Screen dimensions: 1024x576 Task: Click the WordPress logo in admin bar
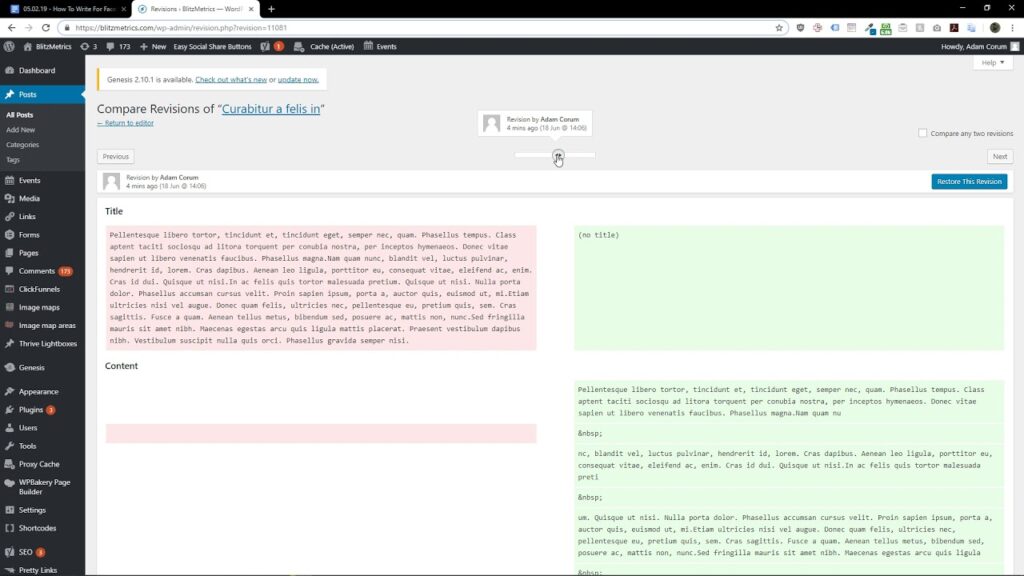[9, 46]
